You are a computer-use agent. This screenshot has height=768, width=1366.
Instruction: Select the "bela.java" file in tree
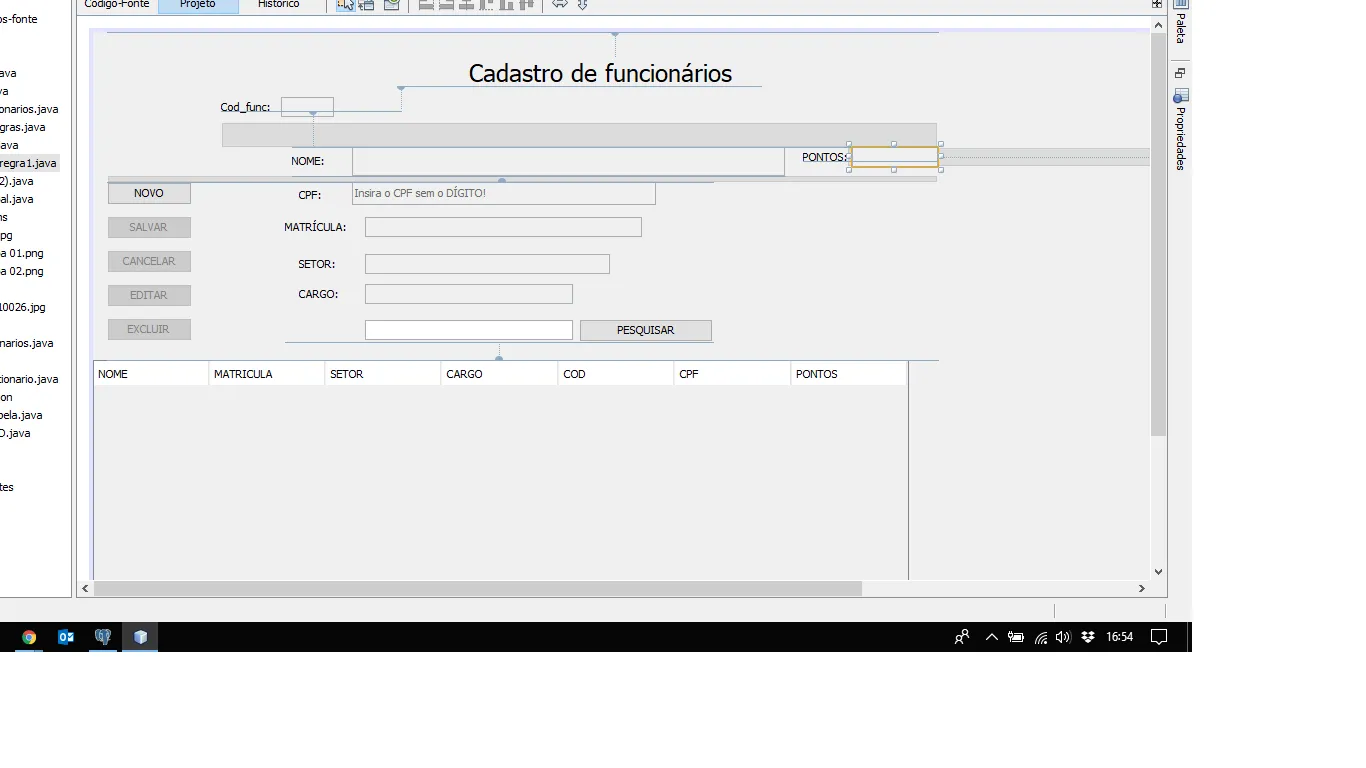[21, 415]
